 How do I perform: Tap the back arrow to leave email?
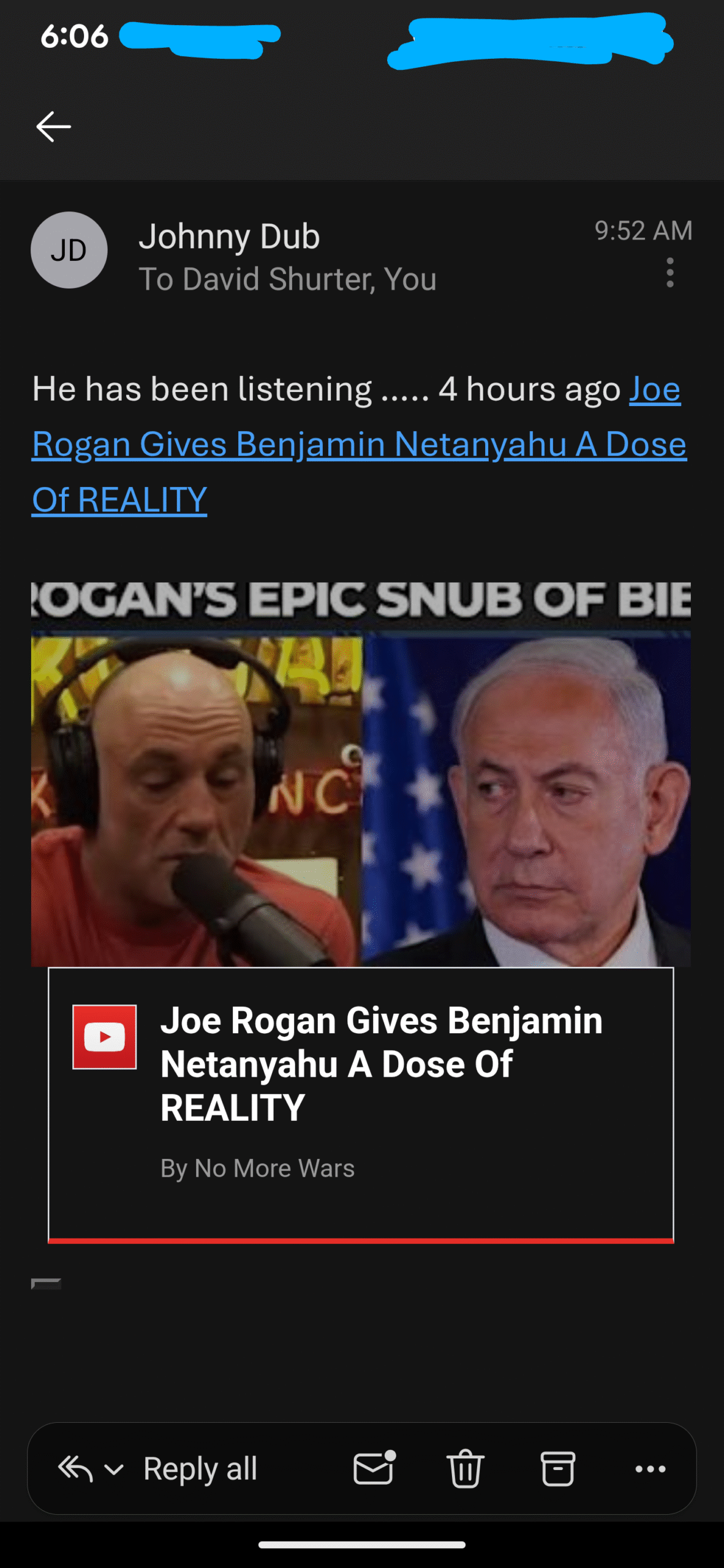53,127
